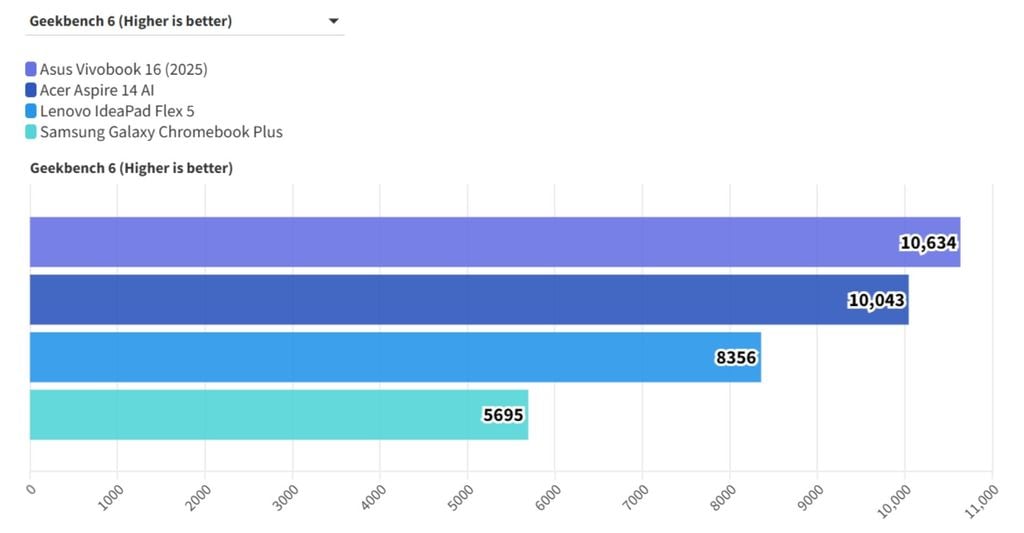Toggle Asus Vivobook 16 (2025) legend swatch

pos(31,69)
